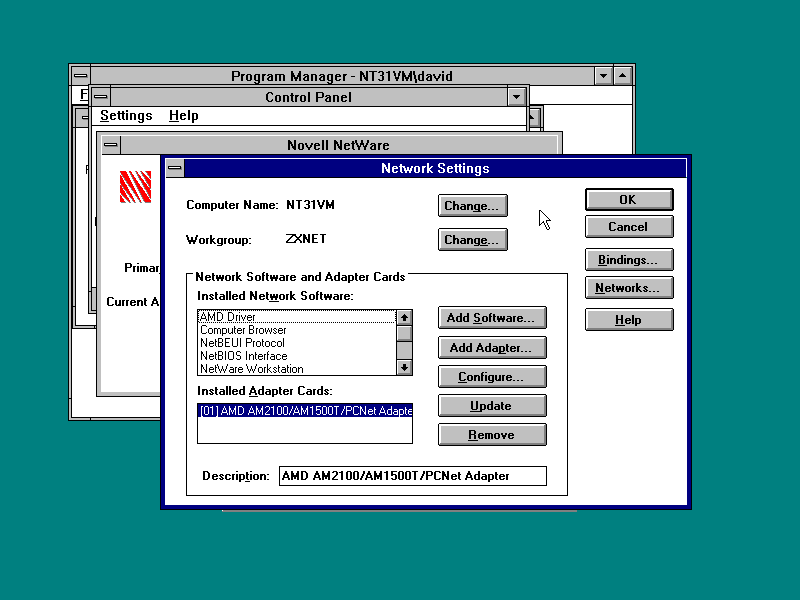Image resolution: width=800 pixels, height=600 pixels.
Task: Open Help menu in Control Panel
Action: (184, 116)
